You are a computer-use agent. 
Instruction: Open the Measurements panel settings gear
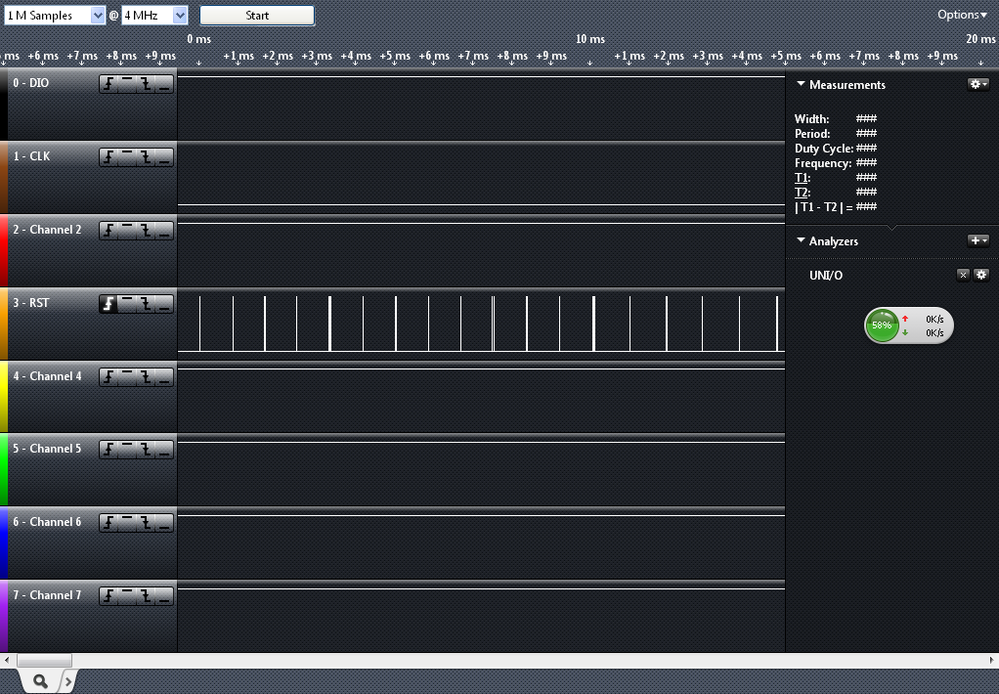tap(978, 84)
